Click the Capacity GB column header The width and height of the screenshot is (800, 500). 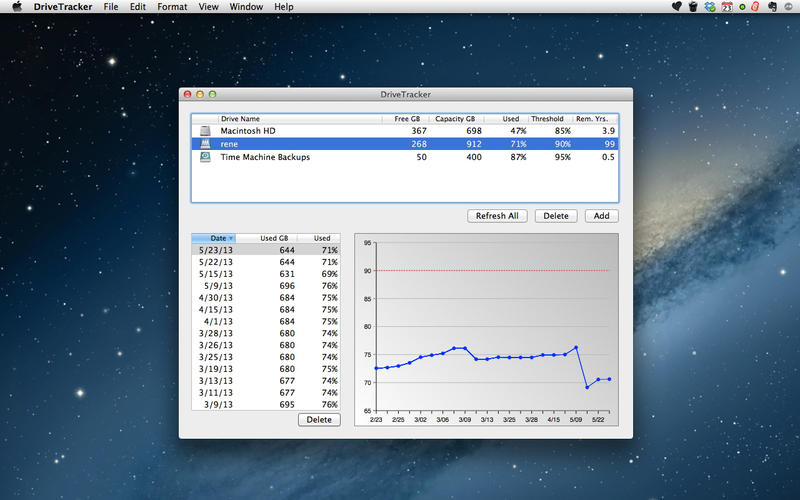456,119
